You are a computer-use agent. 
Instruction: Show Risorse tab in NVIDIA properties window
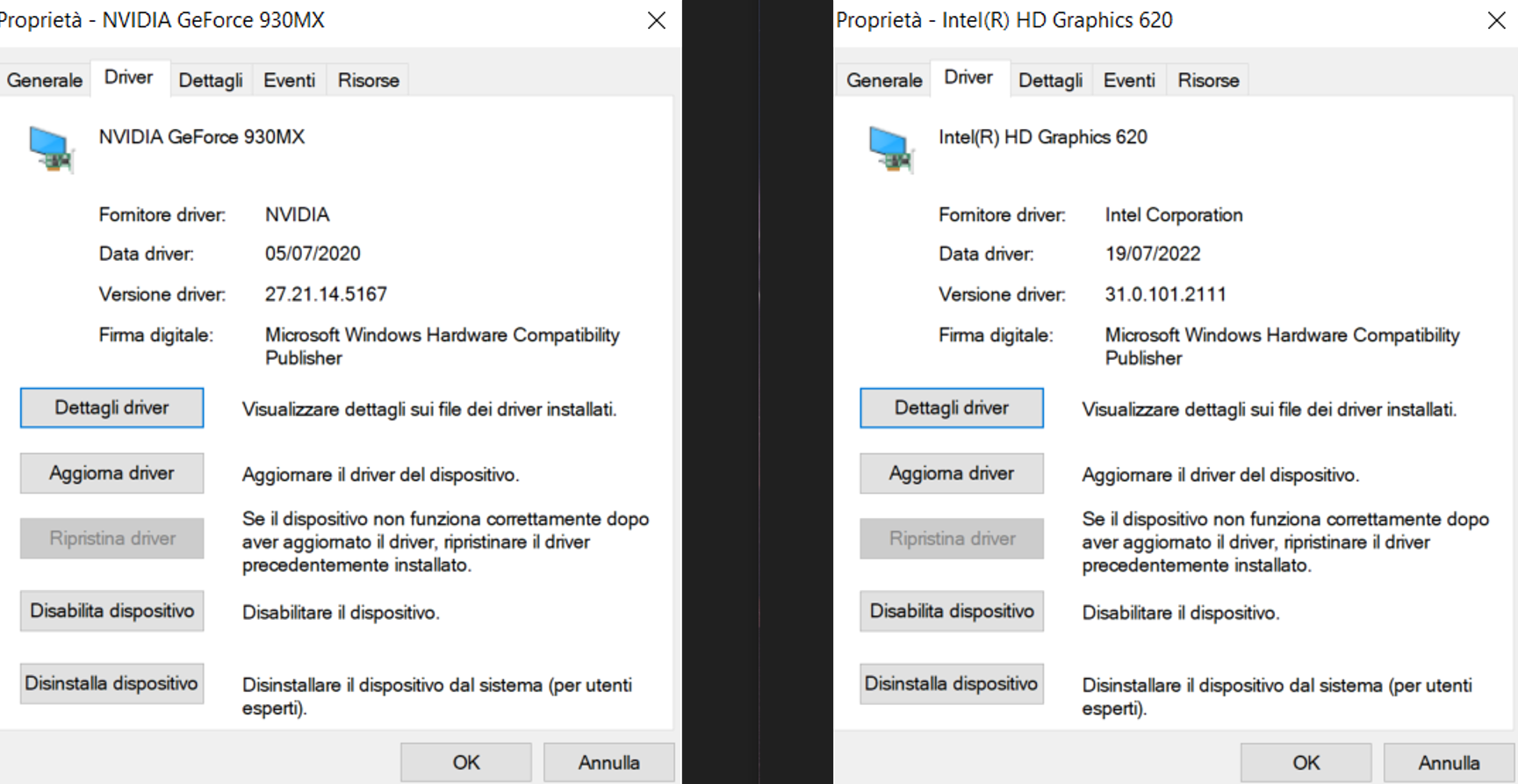coord(368,80)
